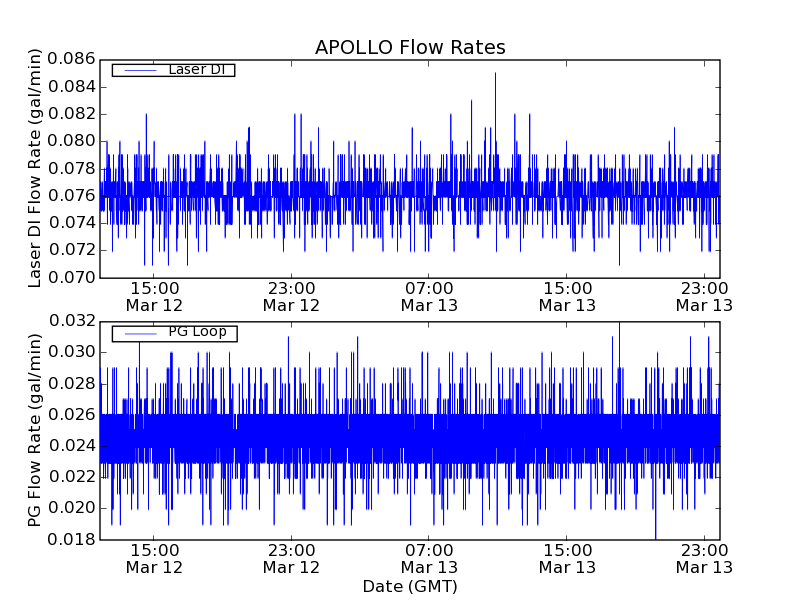Click the APOLLO Flow Rates chart title

pos(410,47)
